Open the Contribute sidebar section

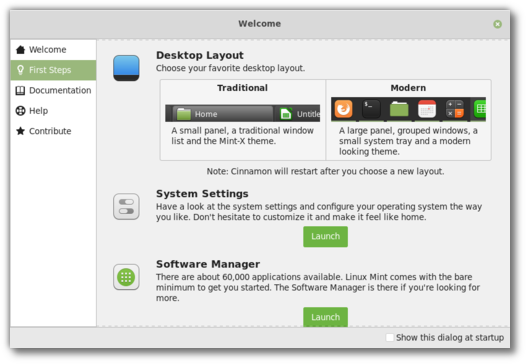(53, 131)
